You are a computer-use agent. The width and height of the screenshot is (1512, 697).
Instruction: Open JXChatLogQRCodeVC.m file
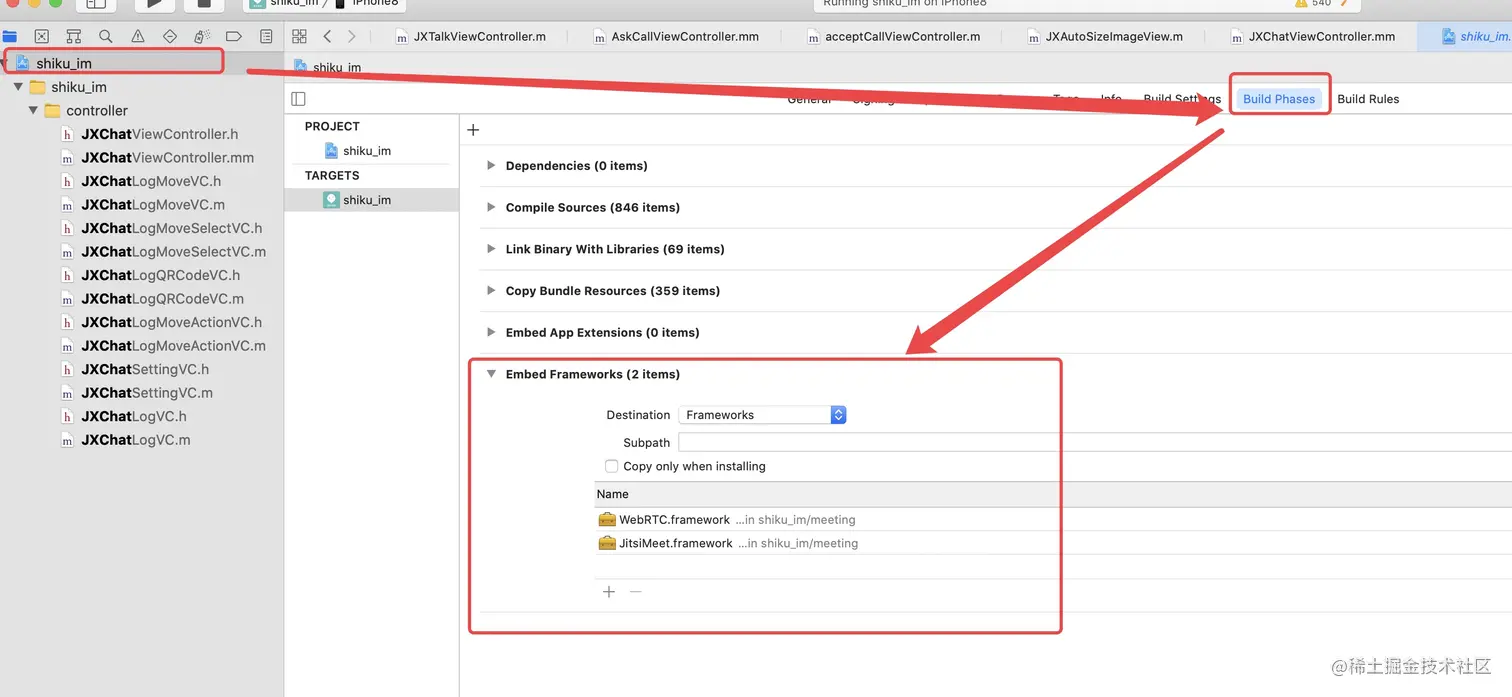163,298
